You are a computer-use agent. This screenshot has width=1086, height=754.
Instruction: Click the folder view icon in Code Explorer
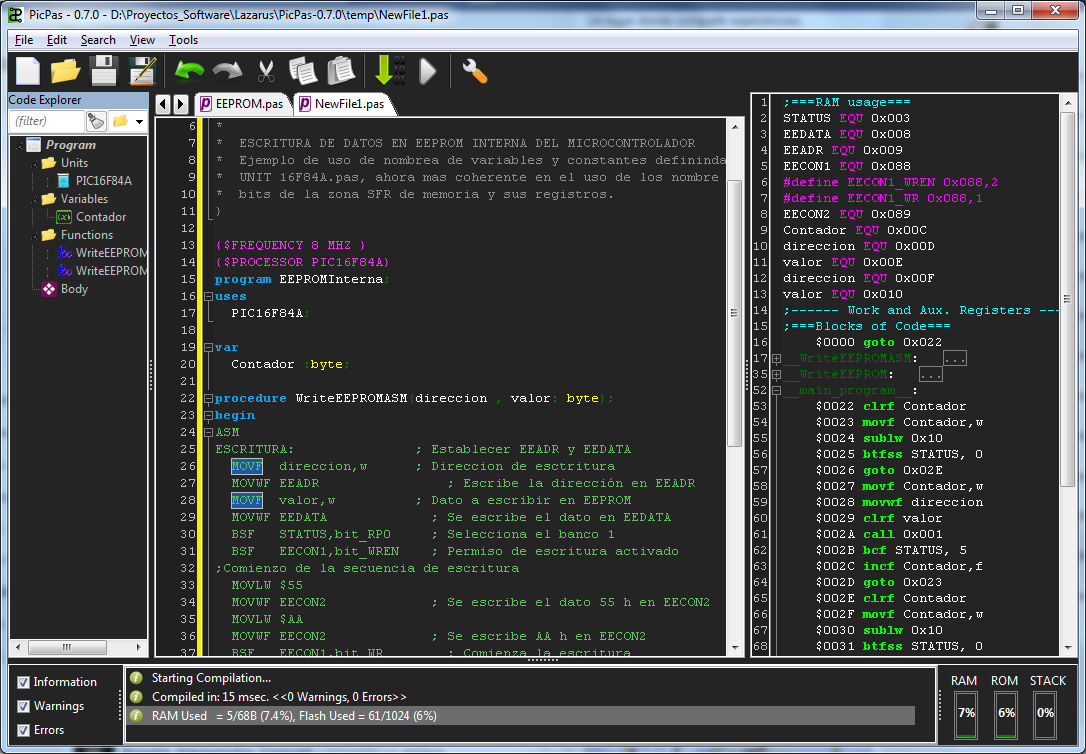(121, 121)
